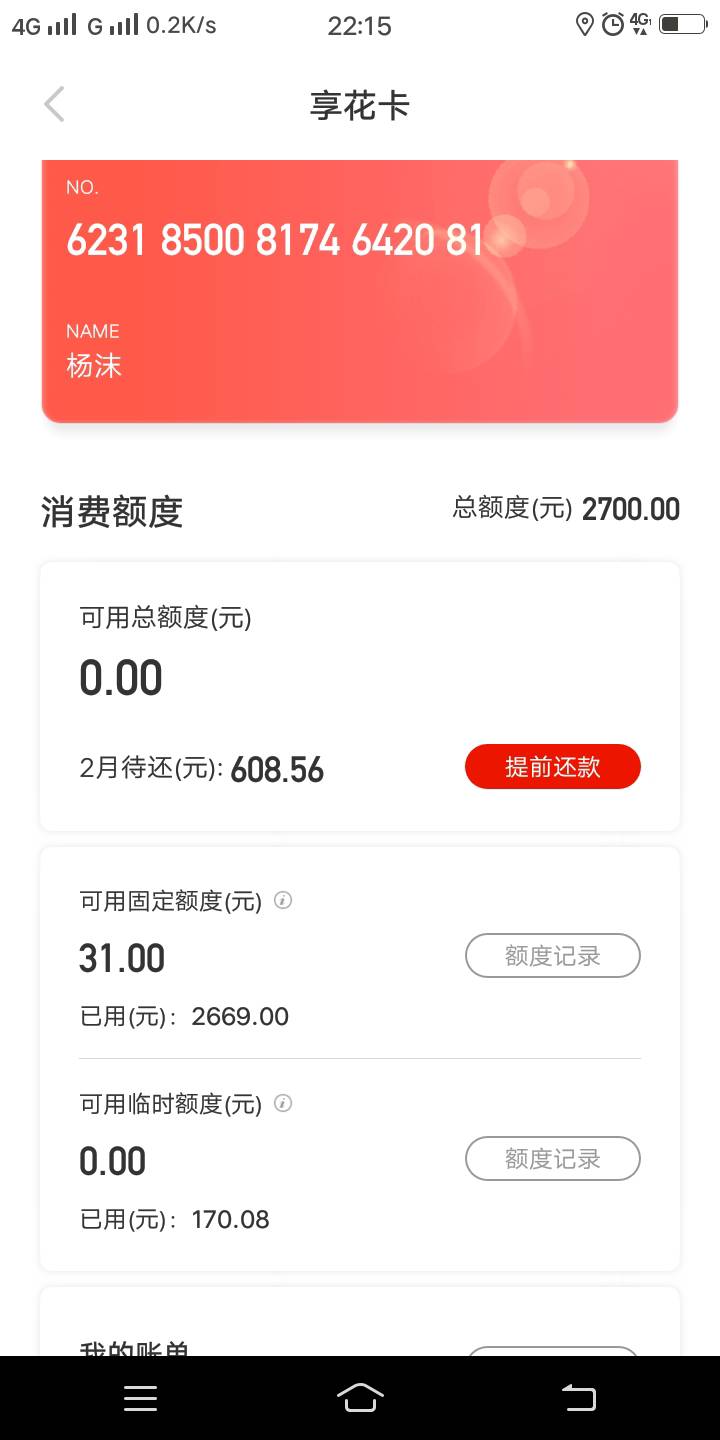Tap the 享花卡 page title
The height and width of the screenshot is (1440, 720).
(360, 105)
